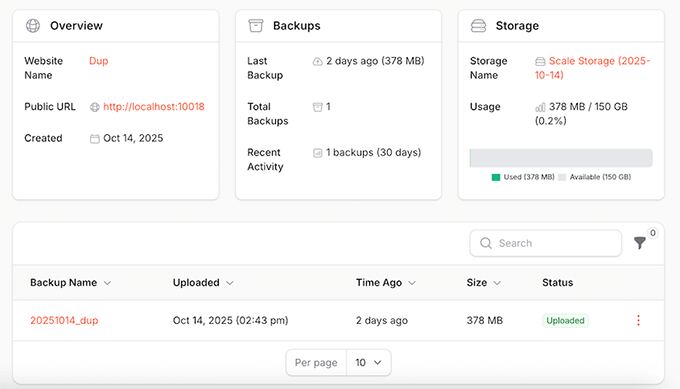This screenshot has width=680, height=389.
Task: Click the 'Storage' card heading
Action: [x=517, y=26]
